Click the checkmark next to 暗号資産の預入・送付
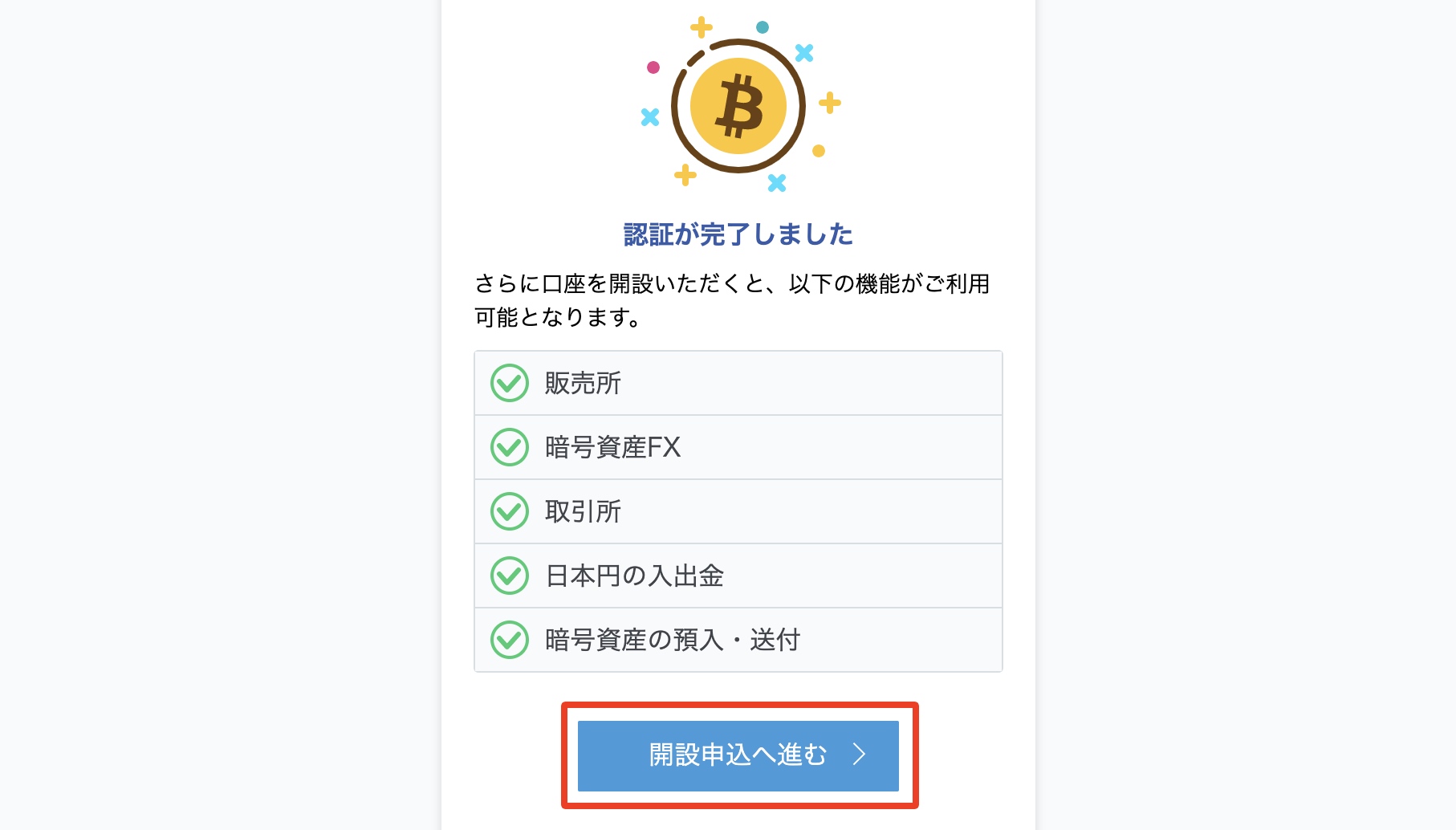 pyautogui.click(x=510, y=640)
